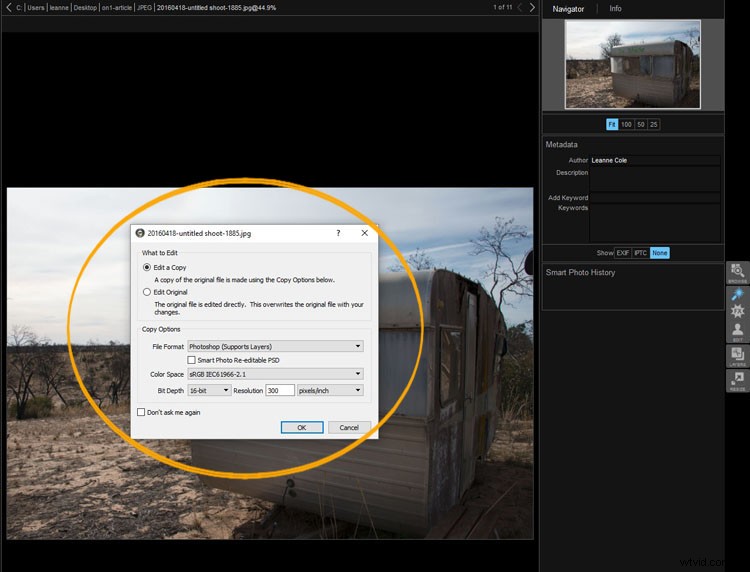Viewport: 750px width, 572px height.
Task: Set metadata display to None
Action: 660,253
